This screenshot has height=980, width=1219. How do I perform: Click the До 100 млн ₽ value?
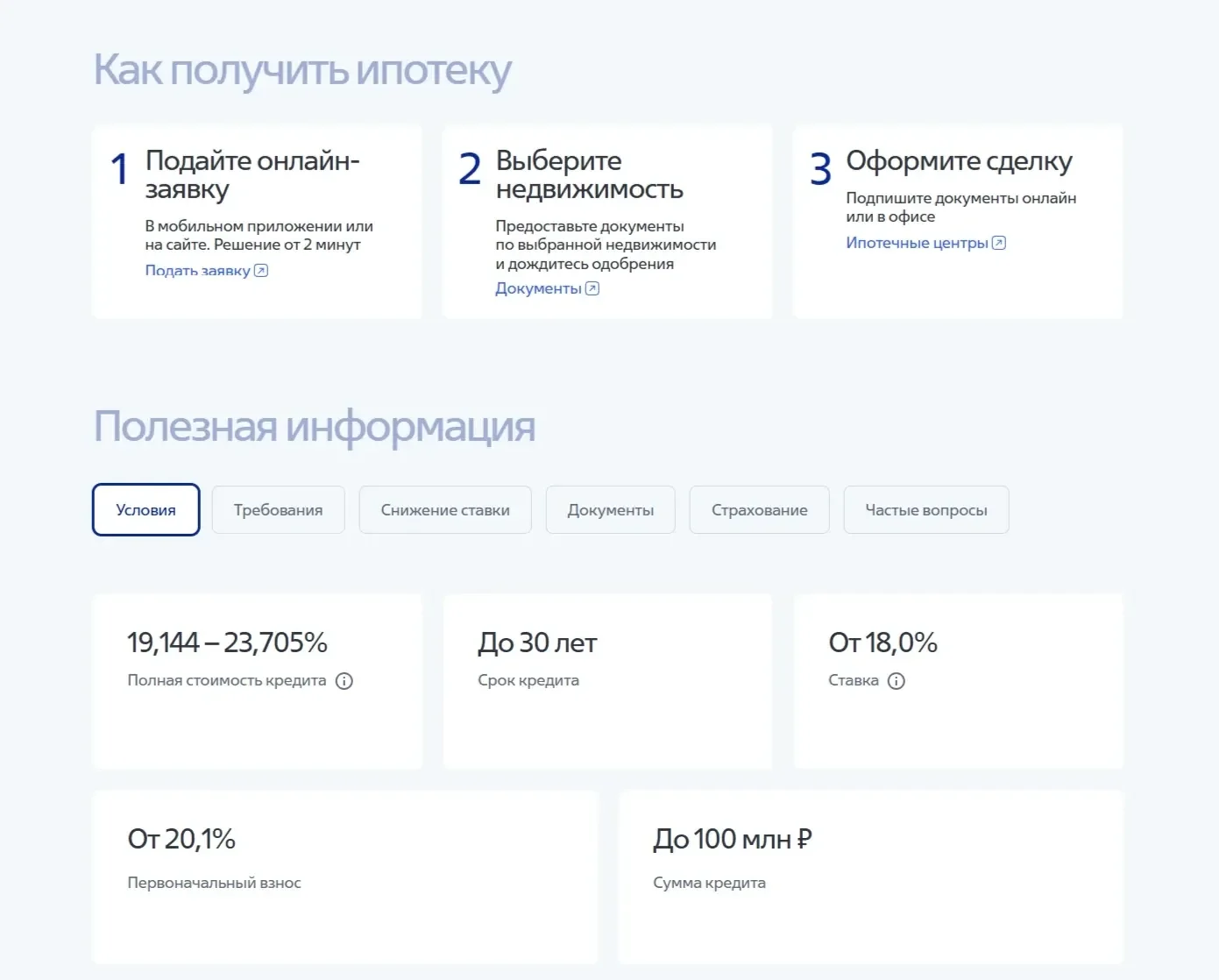733,839
